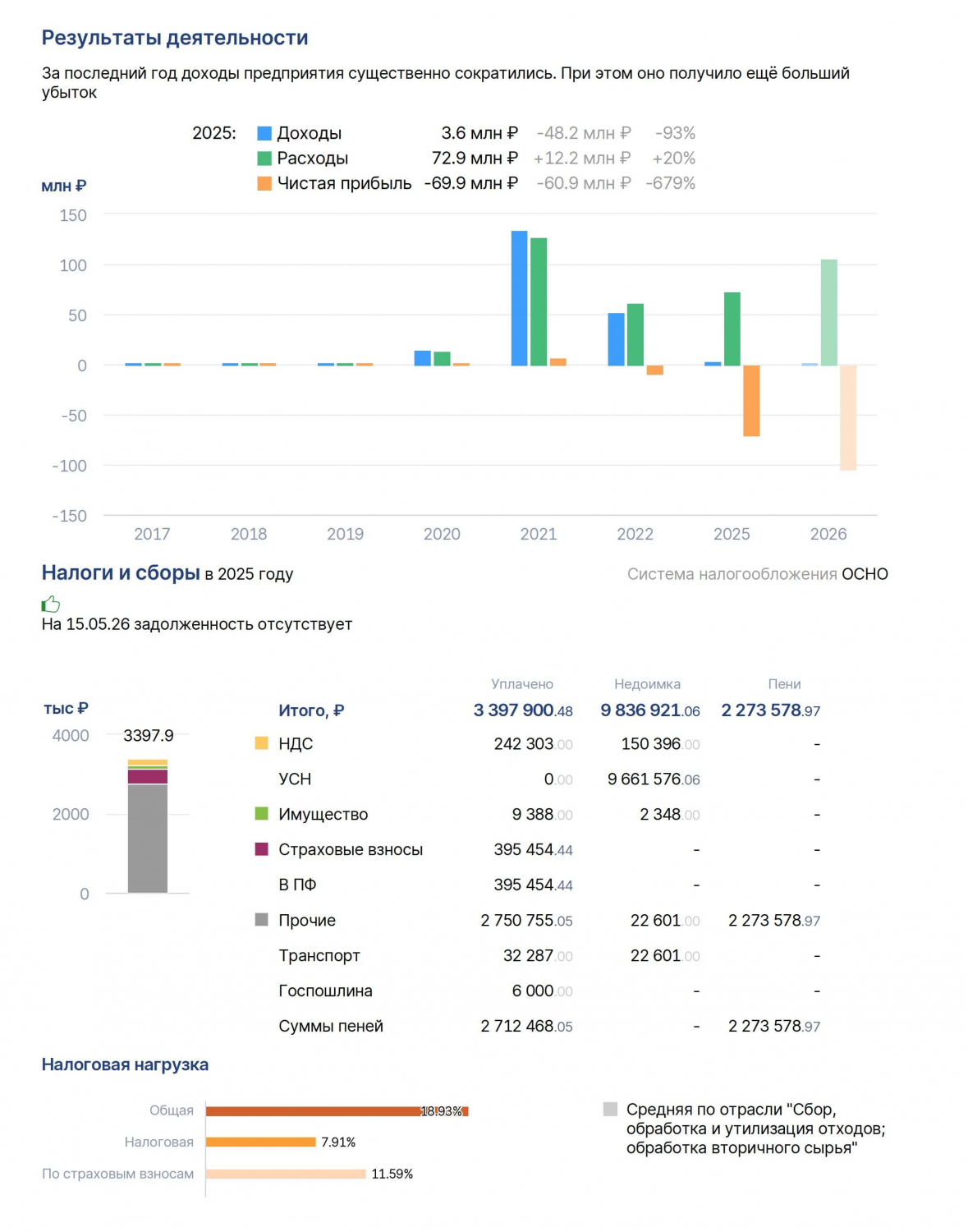Screen dimensions: 968x1232
Task: Click the Госпошлина paid amount 6 000.00
Action: coord(543,991)
